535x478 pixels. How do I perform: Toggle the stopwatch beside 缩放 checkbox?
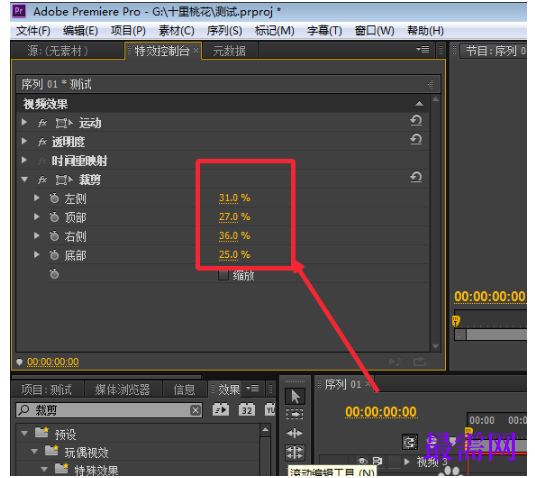[54, 274]
